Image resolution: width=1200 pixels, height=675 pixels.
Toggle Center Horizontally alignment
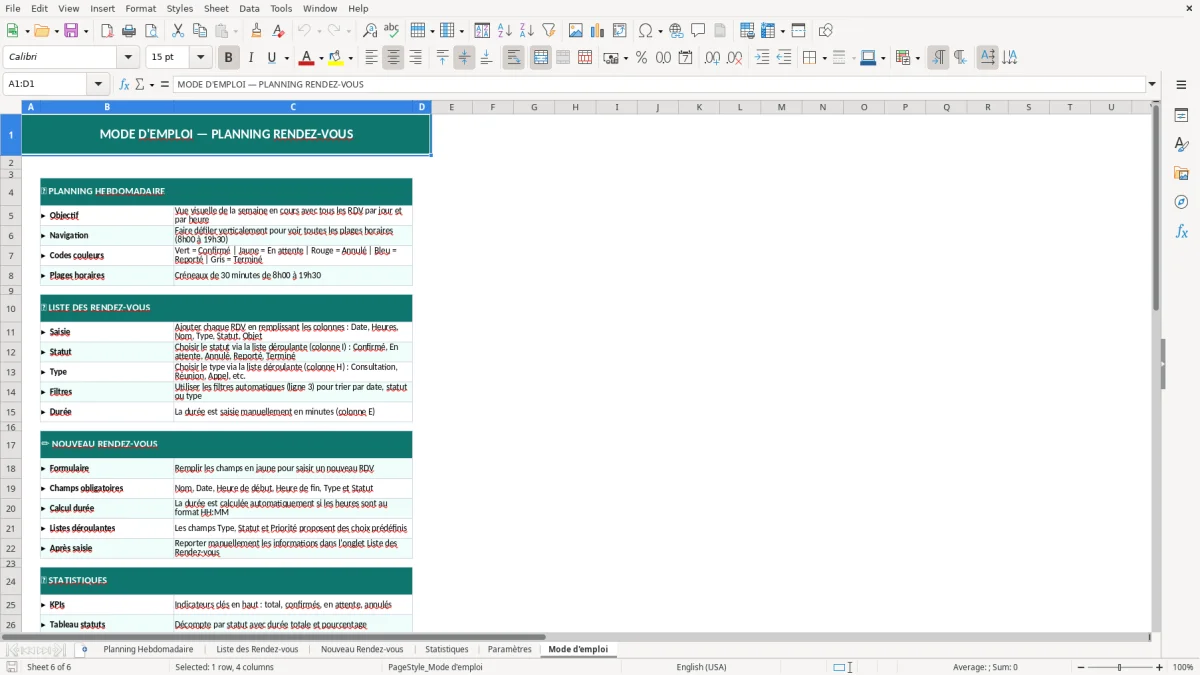point(393,58)
